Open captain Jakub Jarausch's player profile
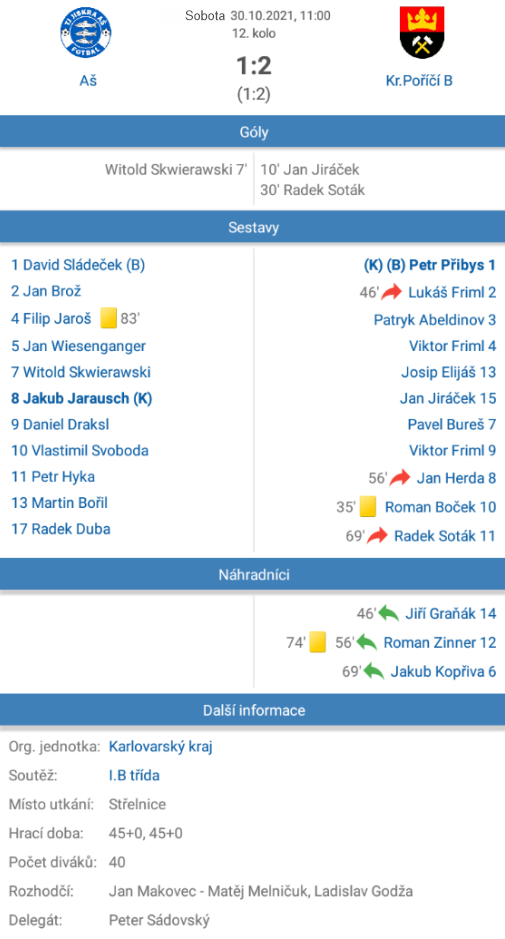 (81, 398)
